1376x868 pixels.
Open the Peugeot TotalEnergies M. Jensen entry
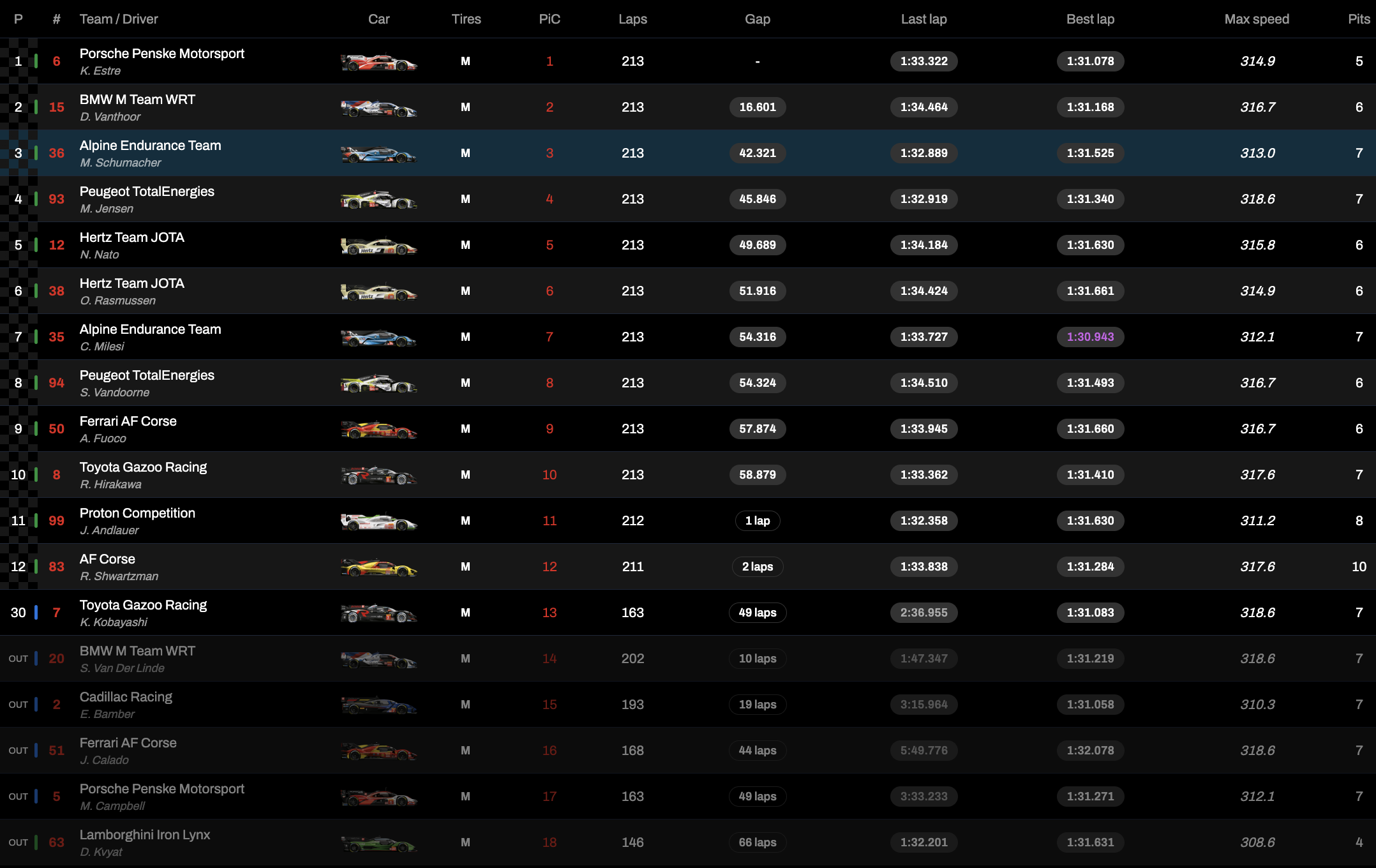click(x=688, y=199)
